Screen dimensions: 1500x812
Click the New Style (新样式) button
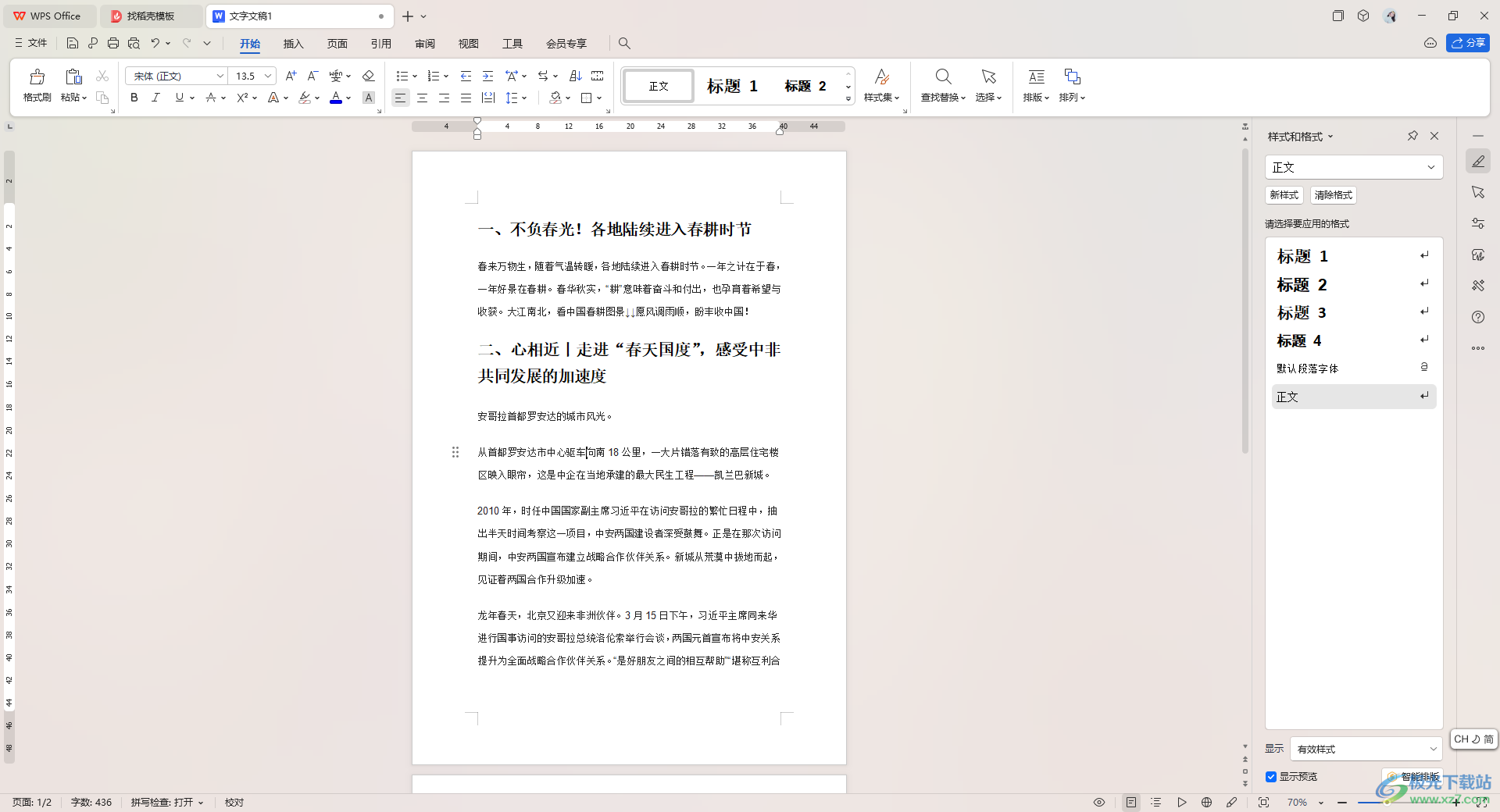[1284, 194]
